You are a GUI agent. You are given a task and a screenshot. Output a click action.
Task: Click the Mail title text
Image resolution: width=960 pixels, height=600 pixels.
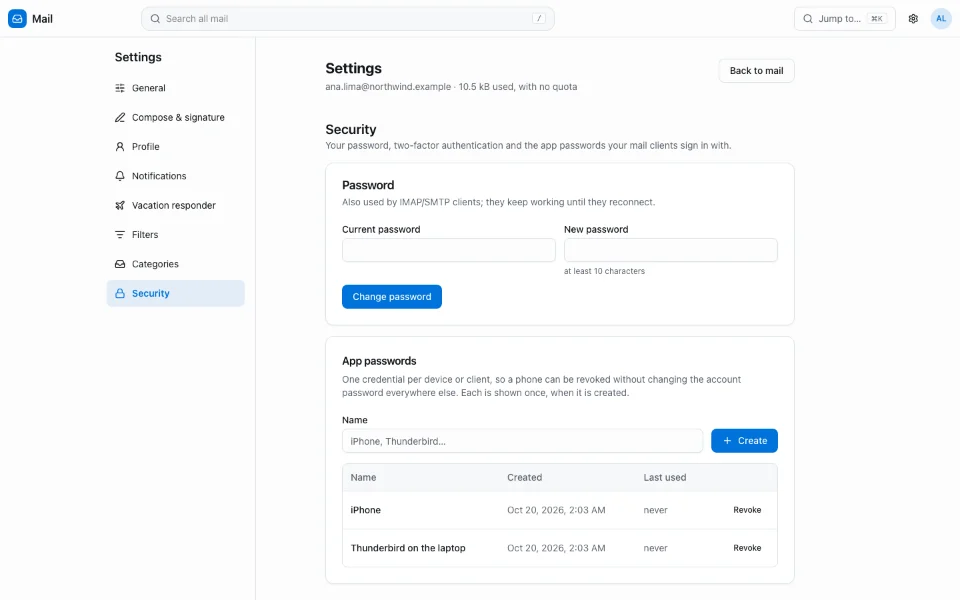pos(42,19)
